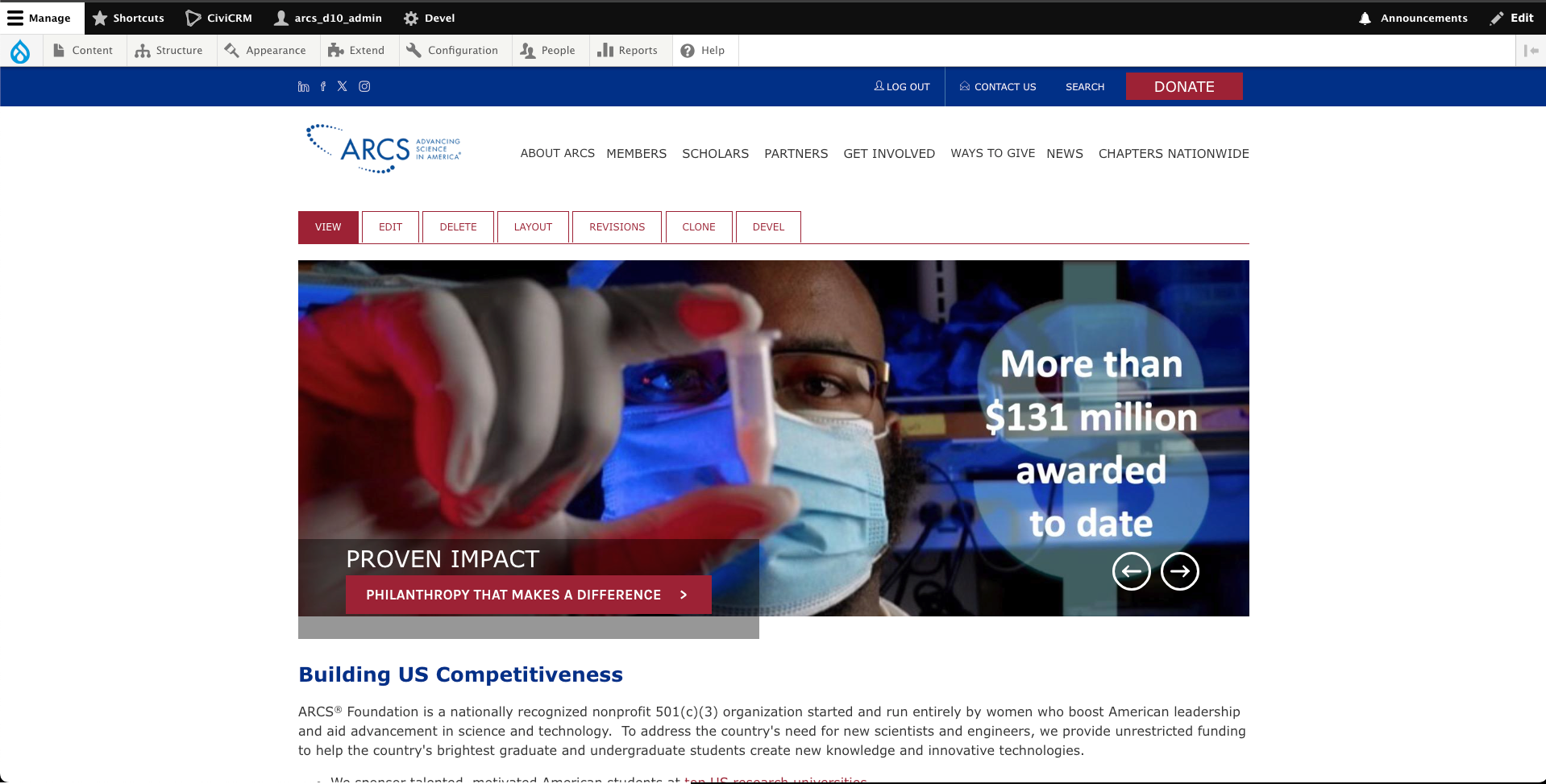The image size is (1546, 784).
Task: Toggle Edit mode in top bar
Action: pos(1511,18)
